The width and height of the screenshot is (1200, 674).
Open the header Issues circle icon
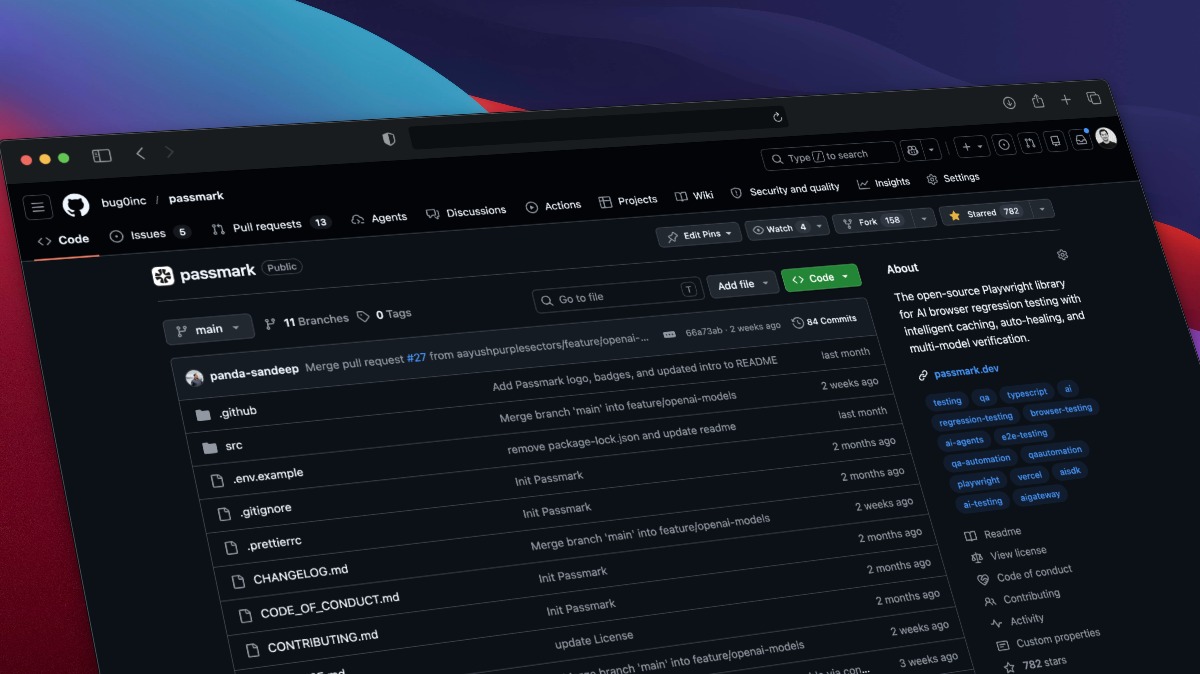point(1004,145)
